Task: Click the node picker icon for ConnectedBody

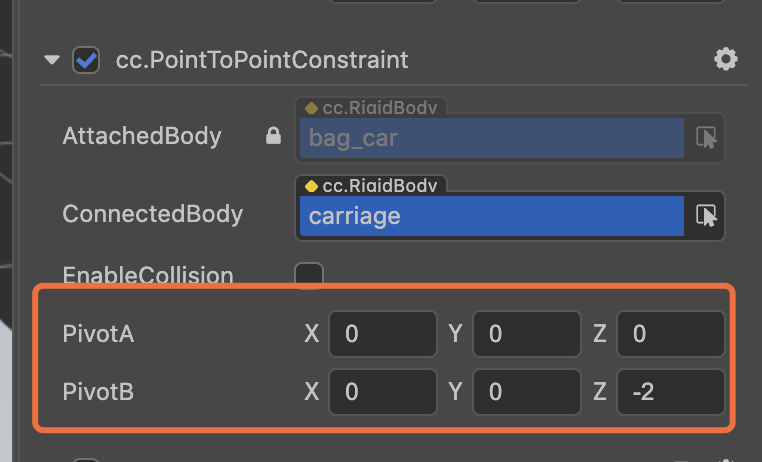Action: tap(707, 215)
